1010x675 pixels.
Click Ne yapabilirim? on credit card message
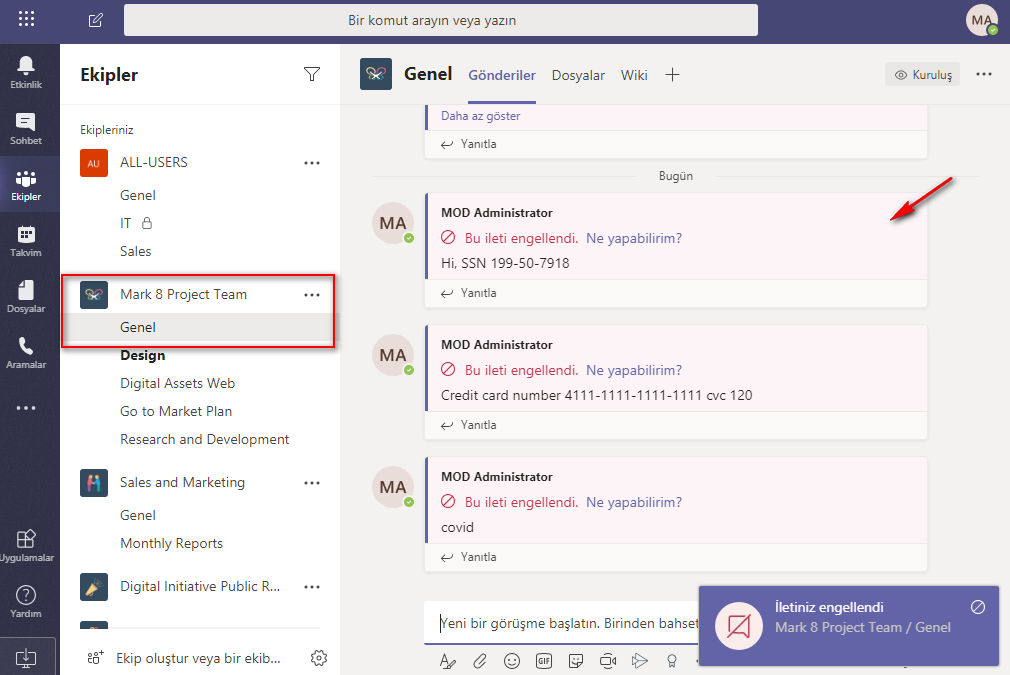click(634, 370)
